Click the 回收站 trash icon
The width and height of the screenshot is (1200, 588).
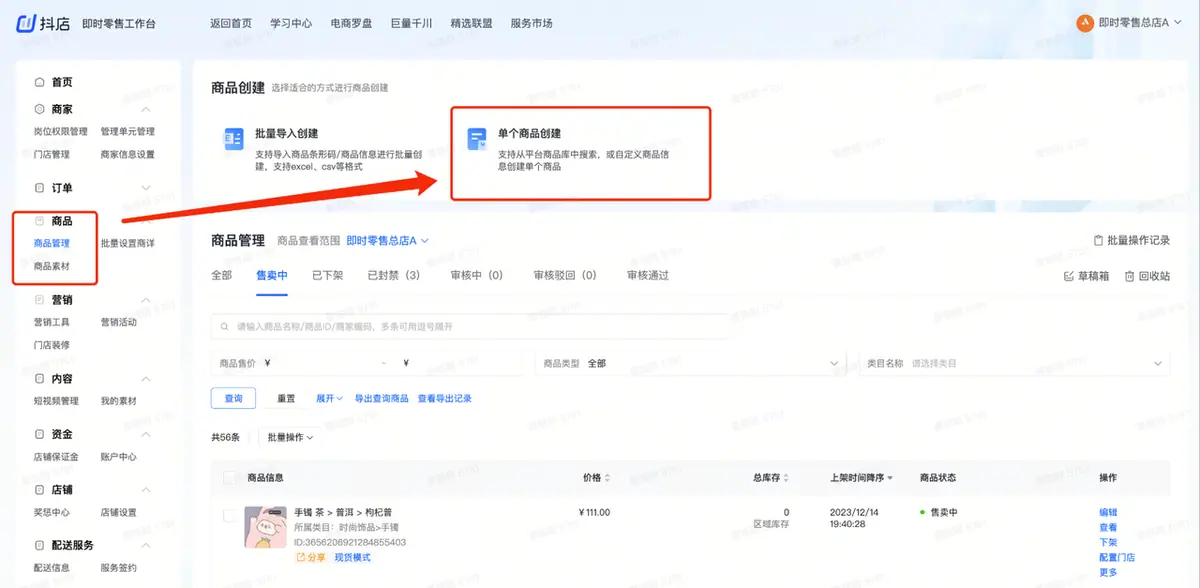click(1129, 276)
